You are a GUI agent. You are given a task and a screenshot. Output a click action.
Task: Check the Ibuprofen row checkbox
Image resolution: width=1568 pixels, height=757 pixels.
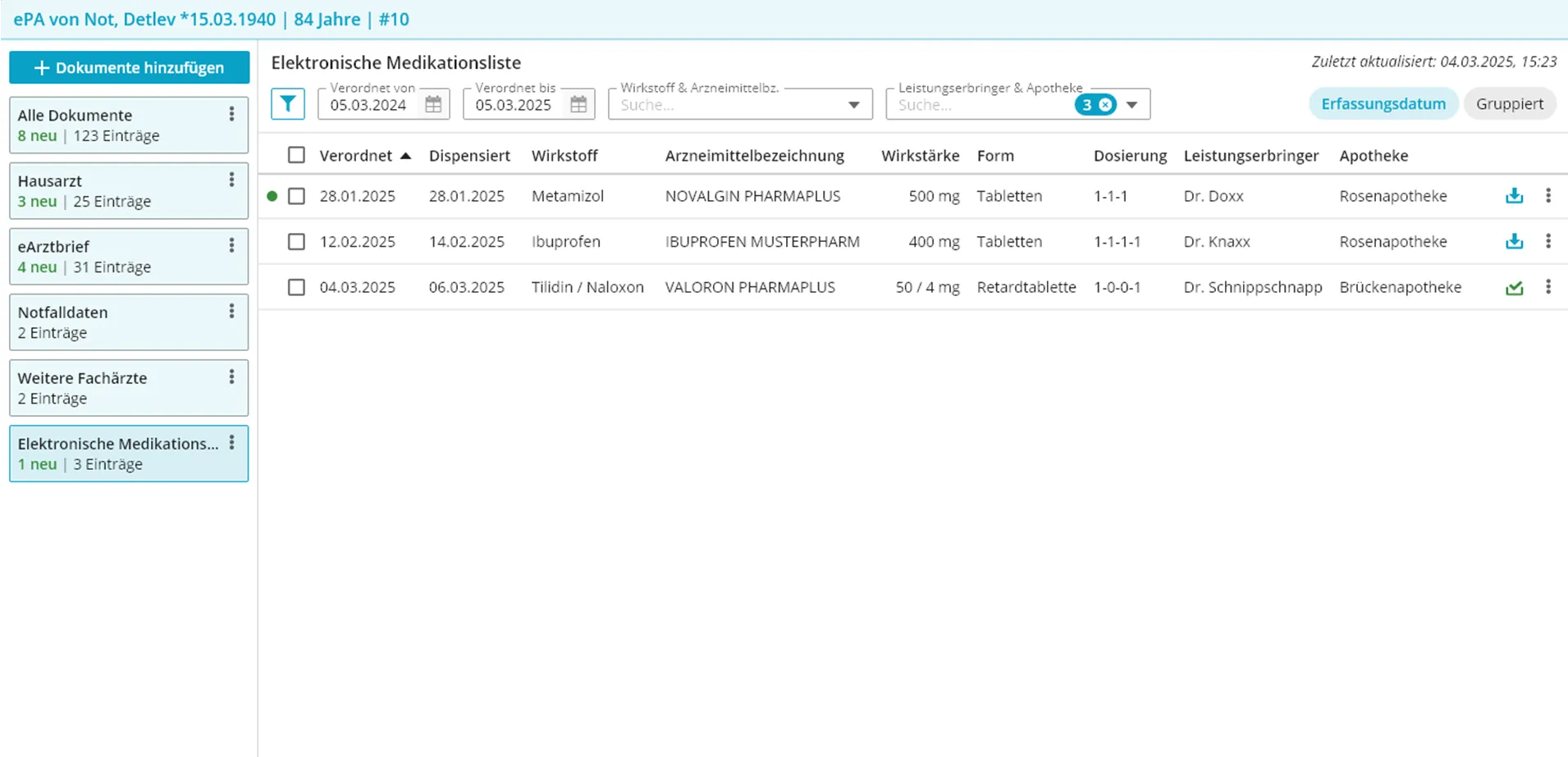[296, 242]
